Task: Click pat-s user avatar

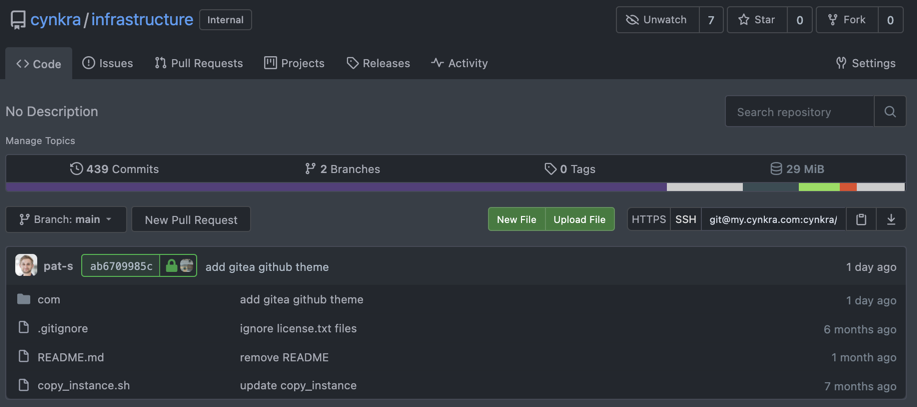Action: [27, 266]
